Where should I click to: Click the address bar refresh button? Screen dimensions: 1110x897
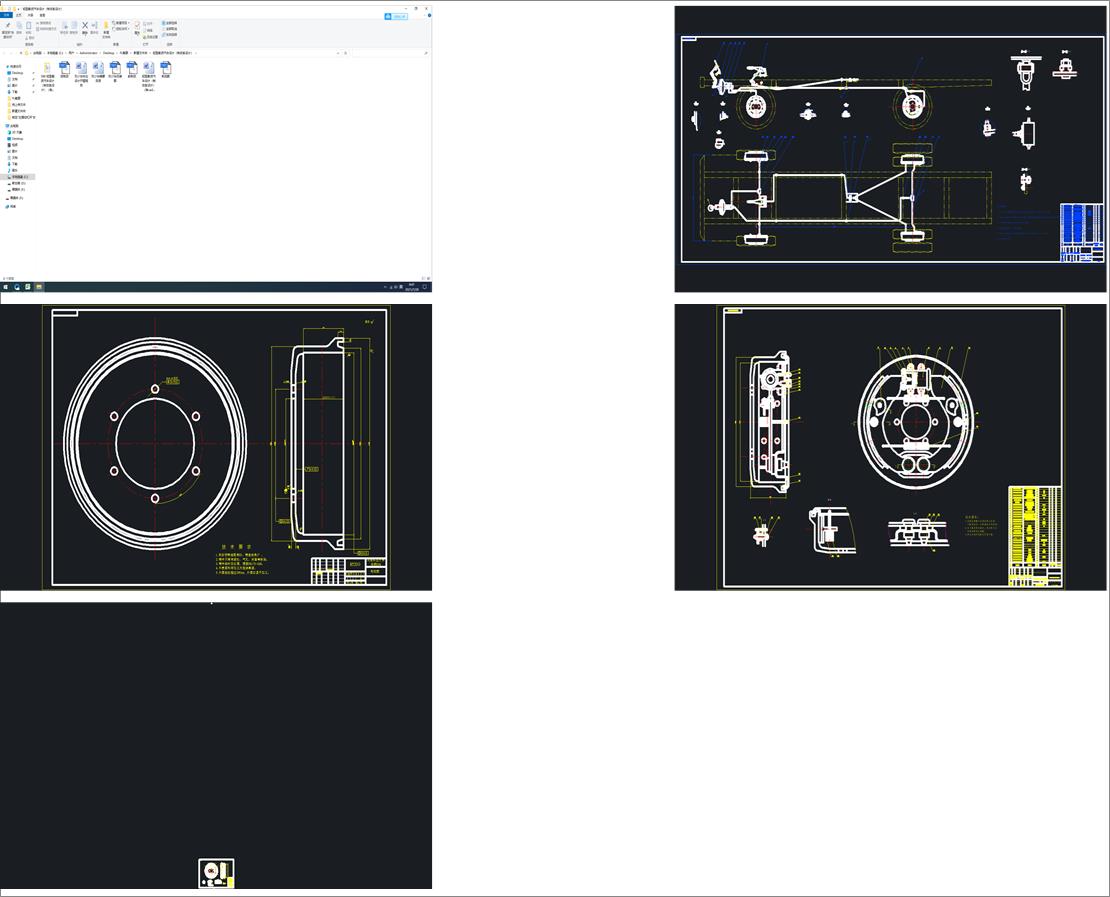click(345, 53)
